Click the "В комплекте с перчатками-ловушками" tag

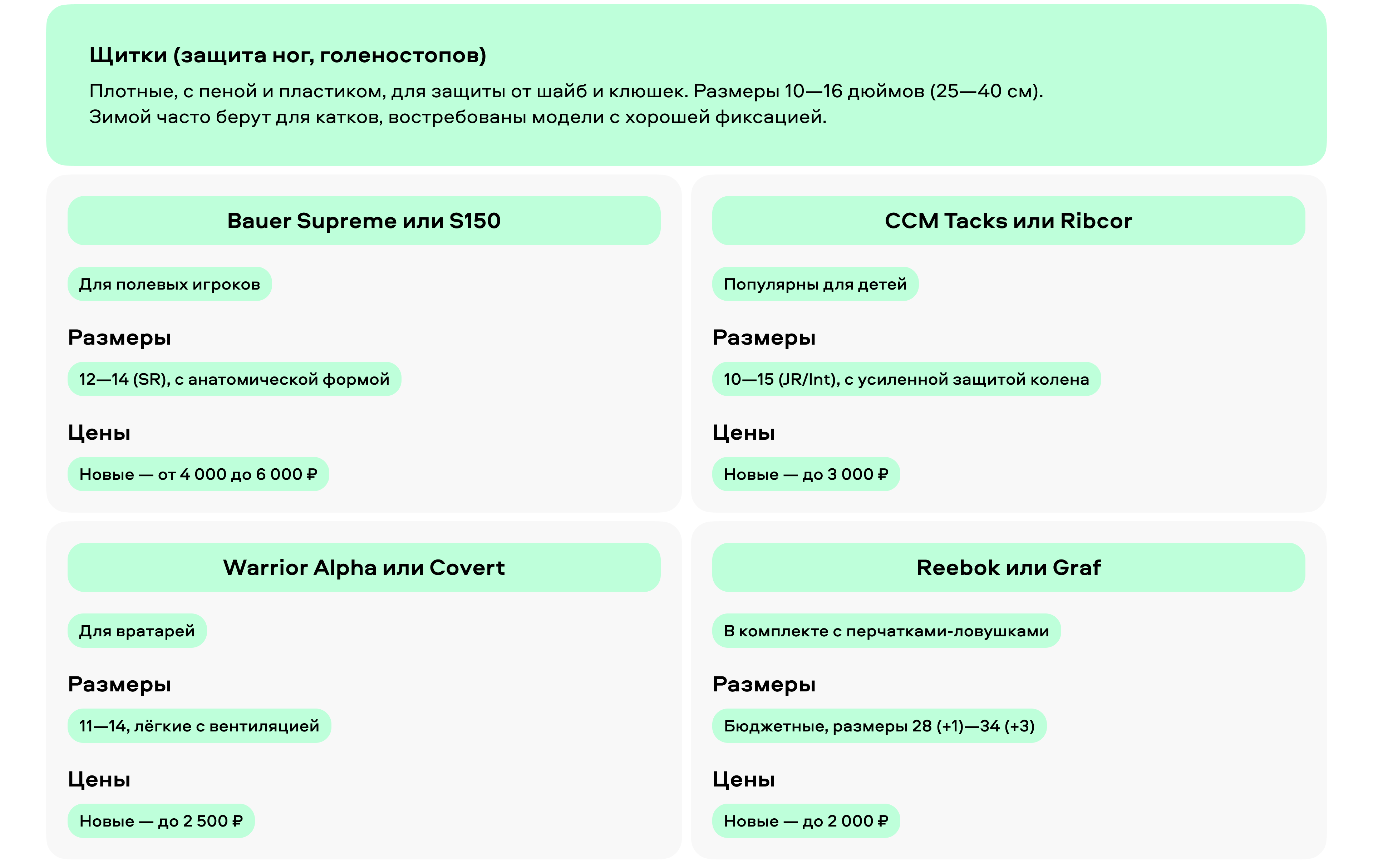[x=886, y=631]
